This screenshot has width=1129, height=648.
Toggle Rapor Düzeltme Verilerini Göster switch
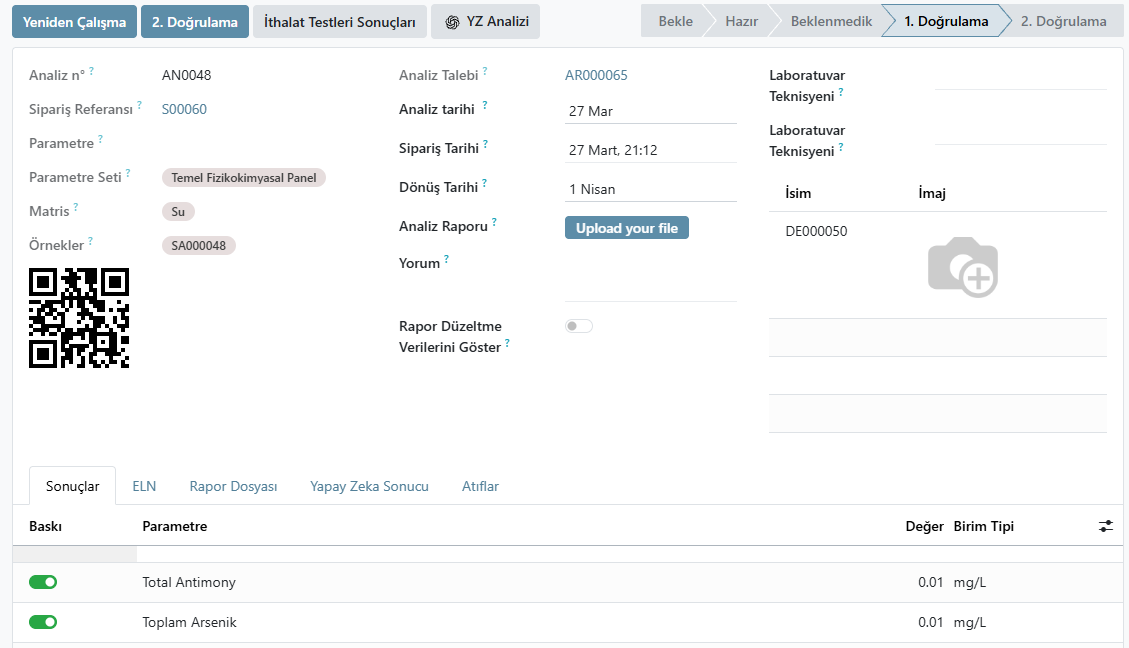point(579,326)
